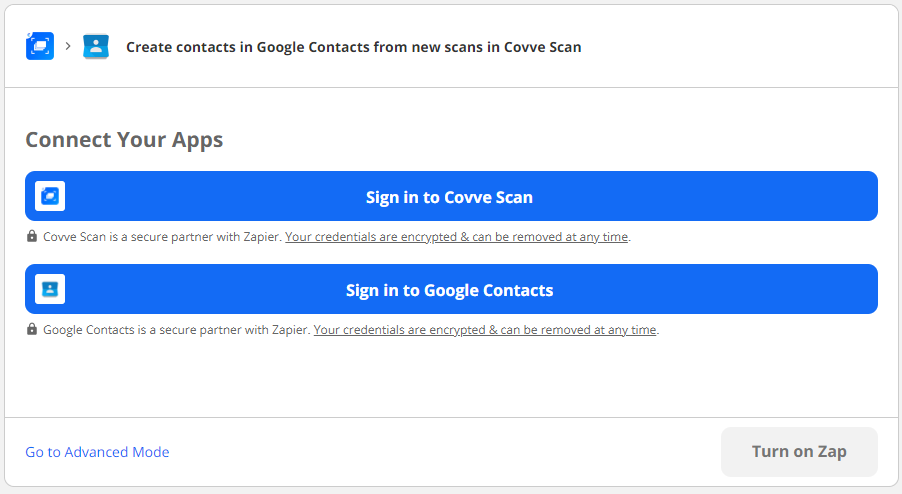Click the Covve Scan logo inside sign-in button
Screen dimensions: 902x494
pyautogui.click(x=50, y=196)
